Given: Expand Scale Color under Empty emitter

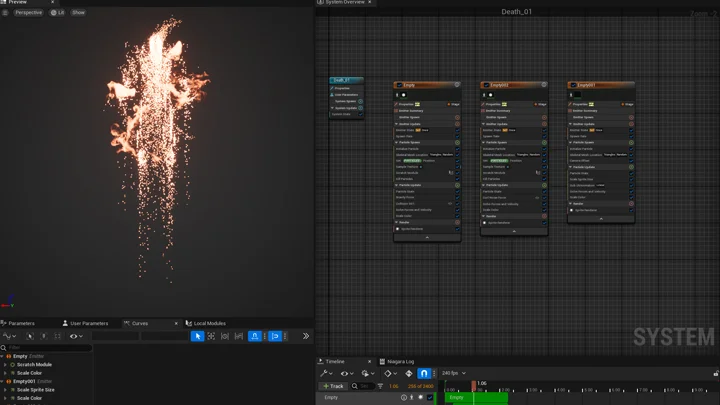Looking at the screenshot, I should [x=6, y=373].
